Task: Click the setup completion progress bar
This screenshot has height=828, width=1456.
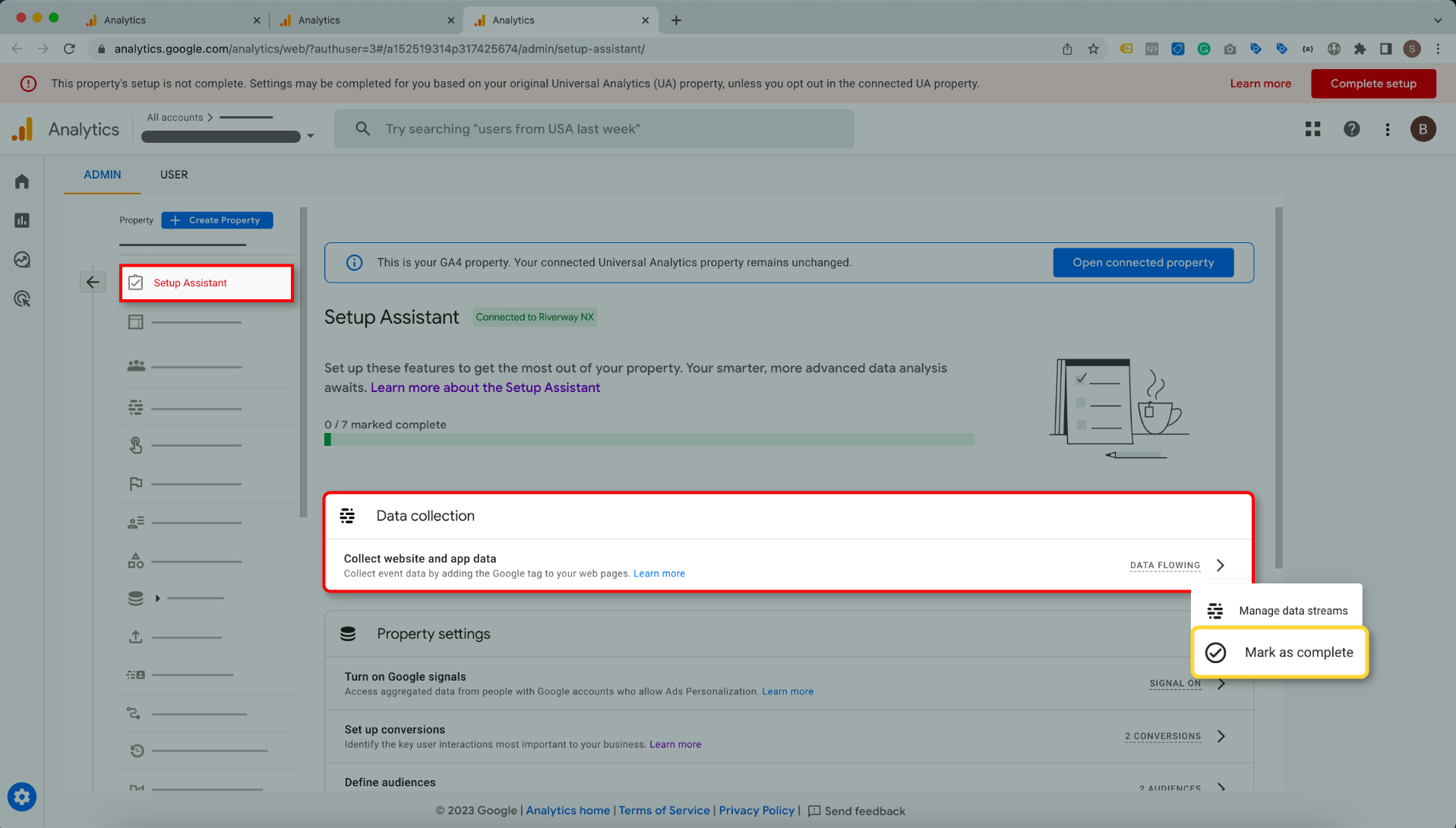Action: point(649,440)
